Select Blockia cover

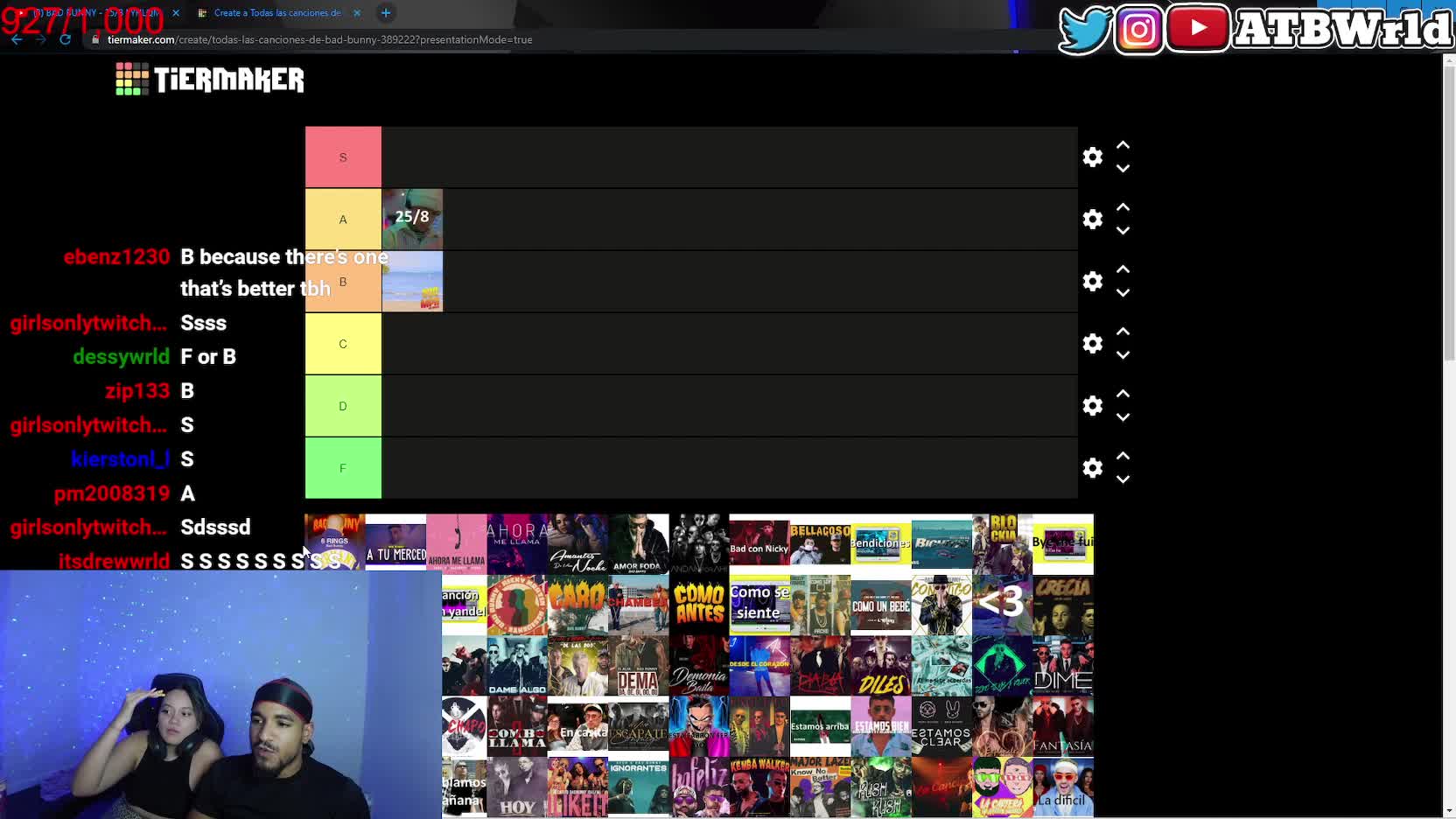pos(1003,544)
